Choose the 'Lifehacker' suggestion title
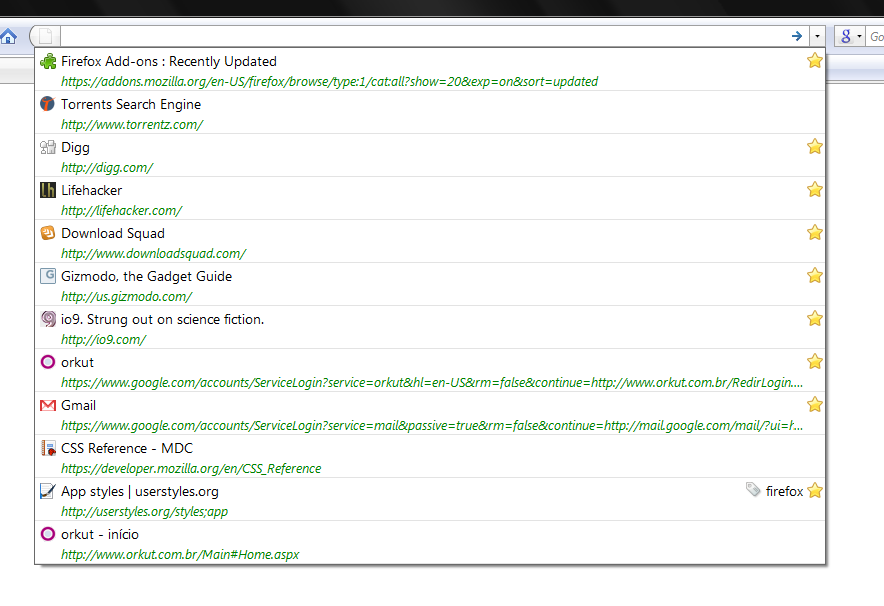 91,191
